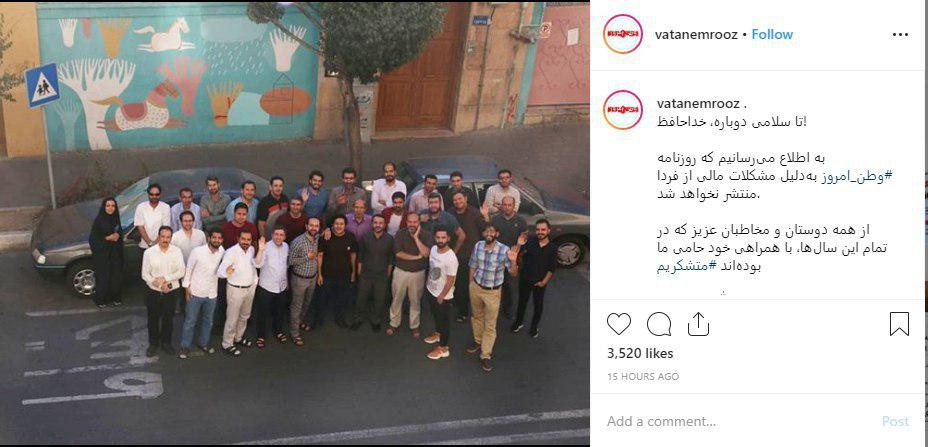Image resolution: width=928 pixels, height=447 pixels.
Task: Open vatanemrooz username in the caption
Action: point(698,104)
